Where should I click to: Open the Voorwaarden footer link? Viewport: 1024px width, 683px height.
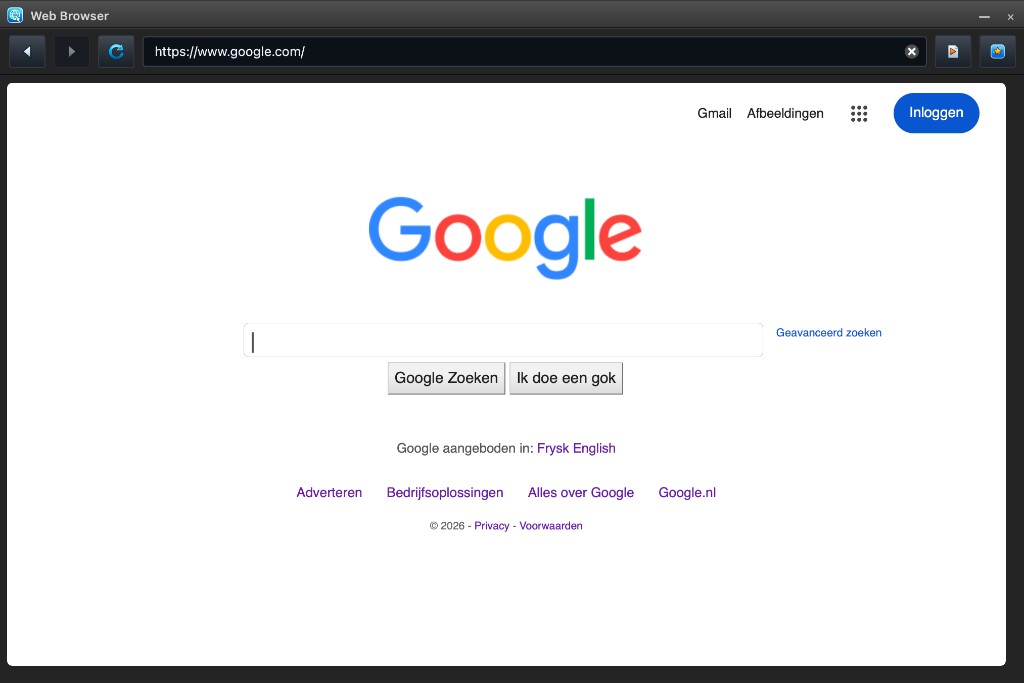pos(551,526)
